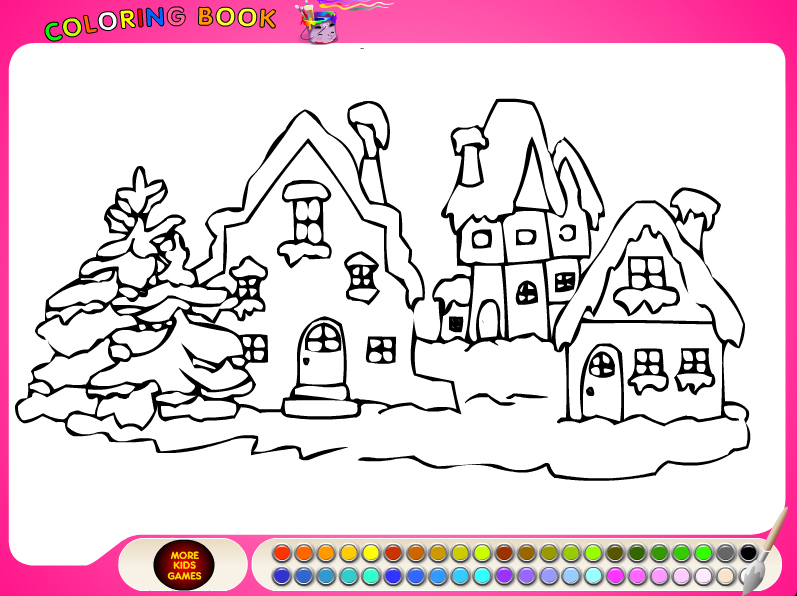Pick the aquamarine paint swatch

(371, 576)
